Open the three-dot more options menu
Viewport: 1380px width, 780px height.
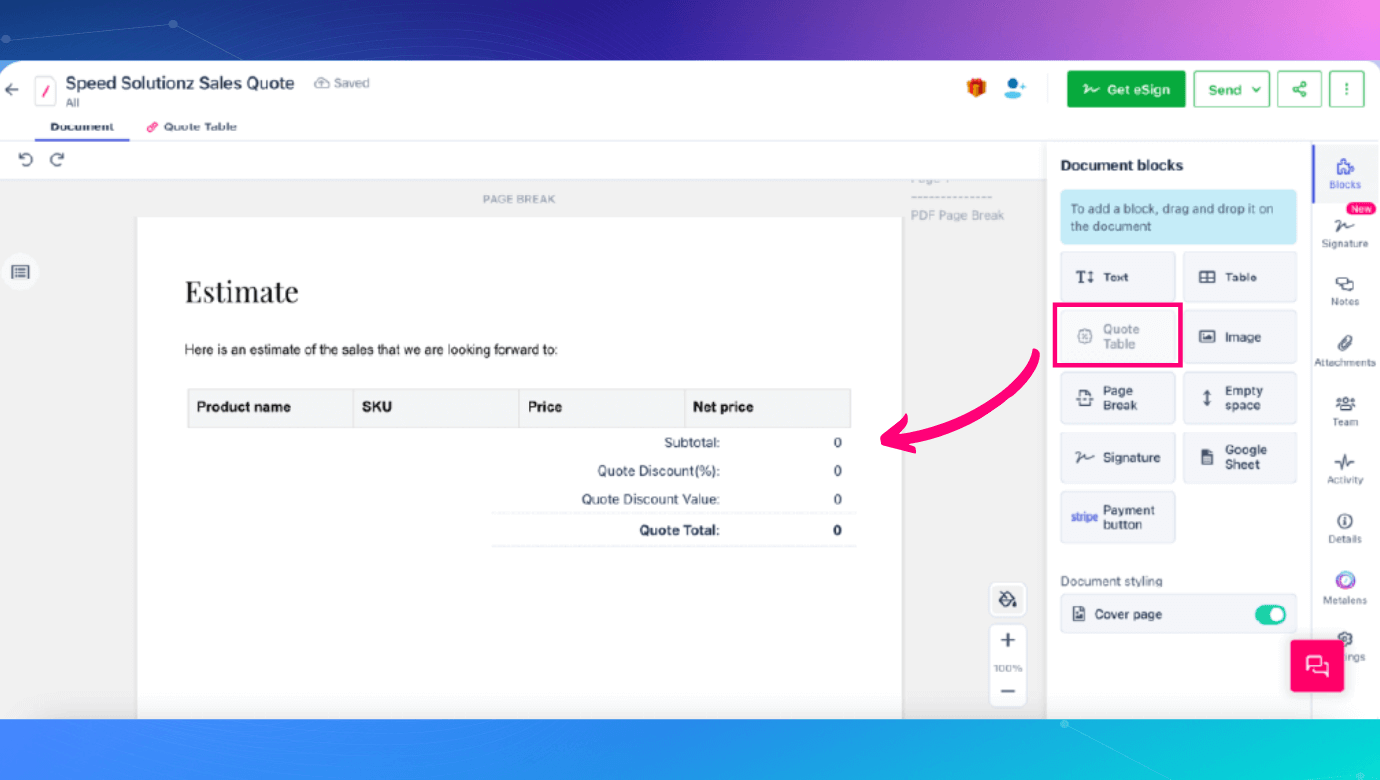(x=1346, y=89)
